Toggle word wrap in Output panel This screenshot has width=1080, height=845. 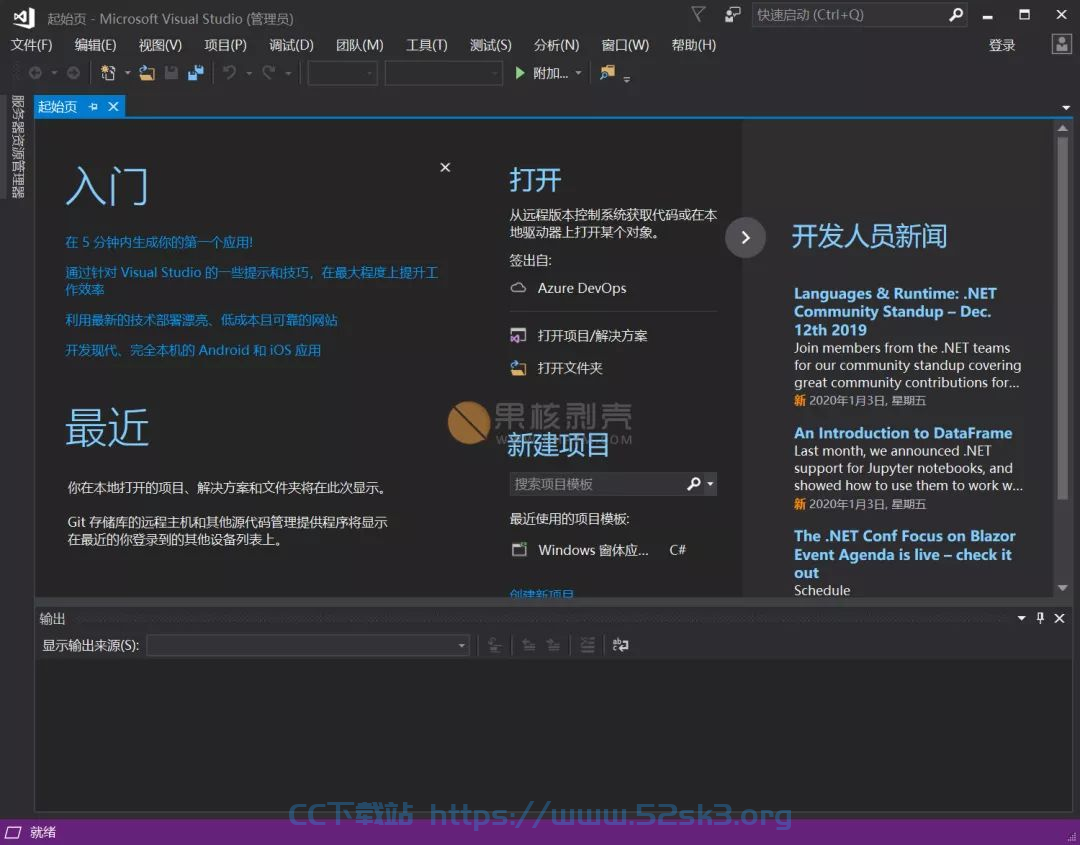pyautogui.click(x=620, y=645)
